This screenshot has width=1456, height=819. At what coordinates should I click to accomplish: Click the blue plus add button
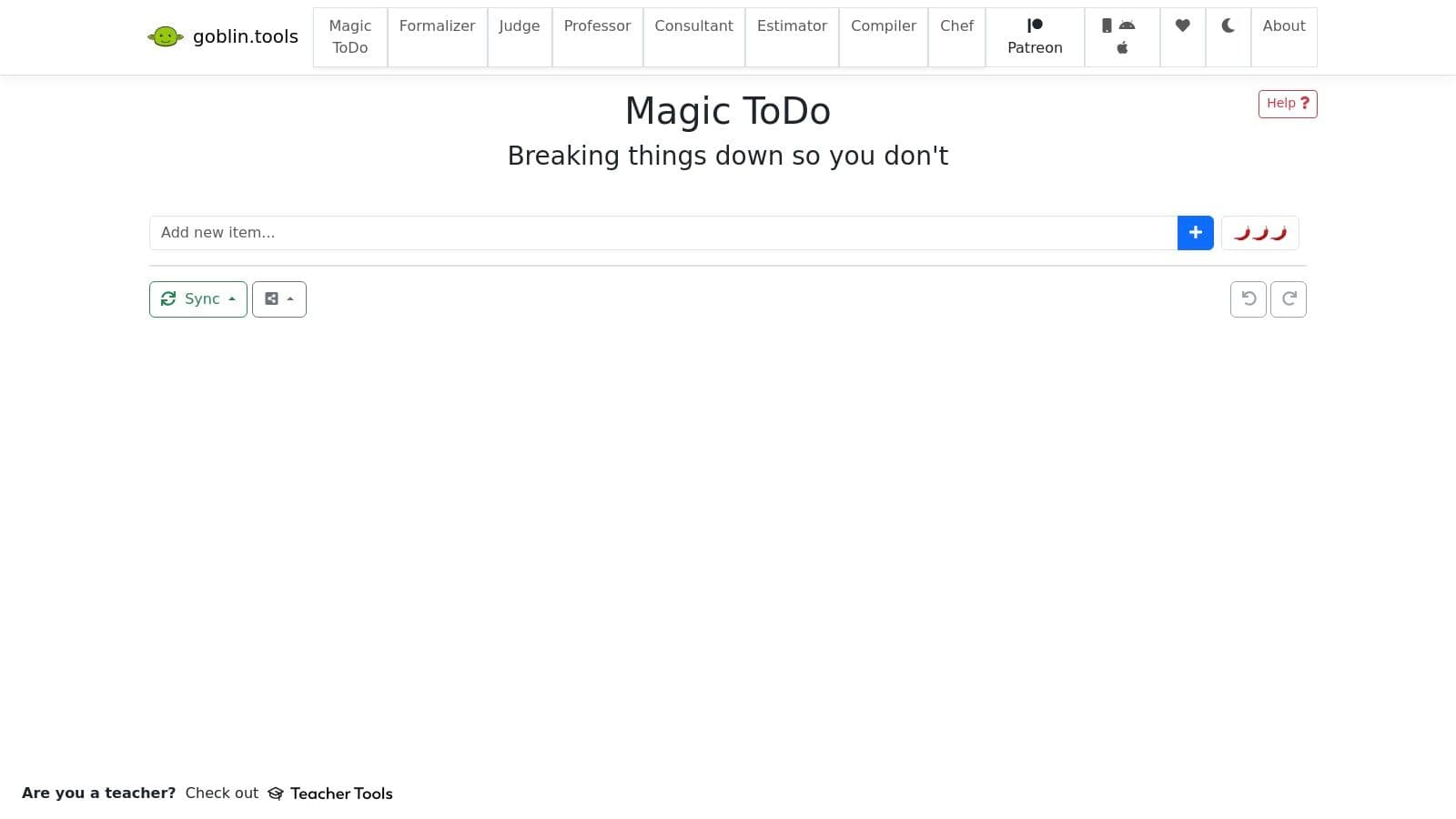(1195, 232)
